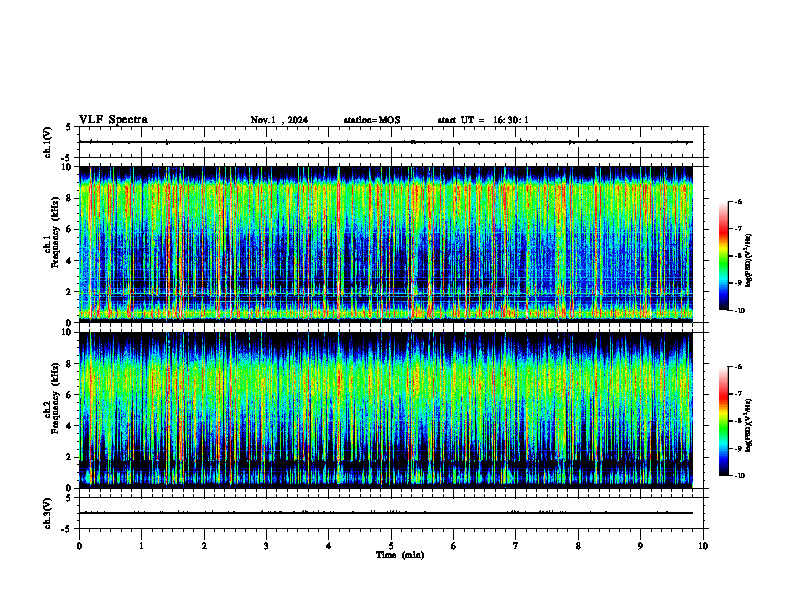792x612 pixels.
Task: Click the log(PSD) label beside ch.1 color bar
Action: [x=749, y=260]
